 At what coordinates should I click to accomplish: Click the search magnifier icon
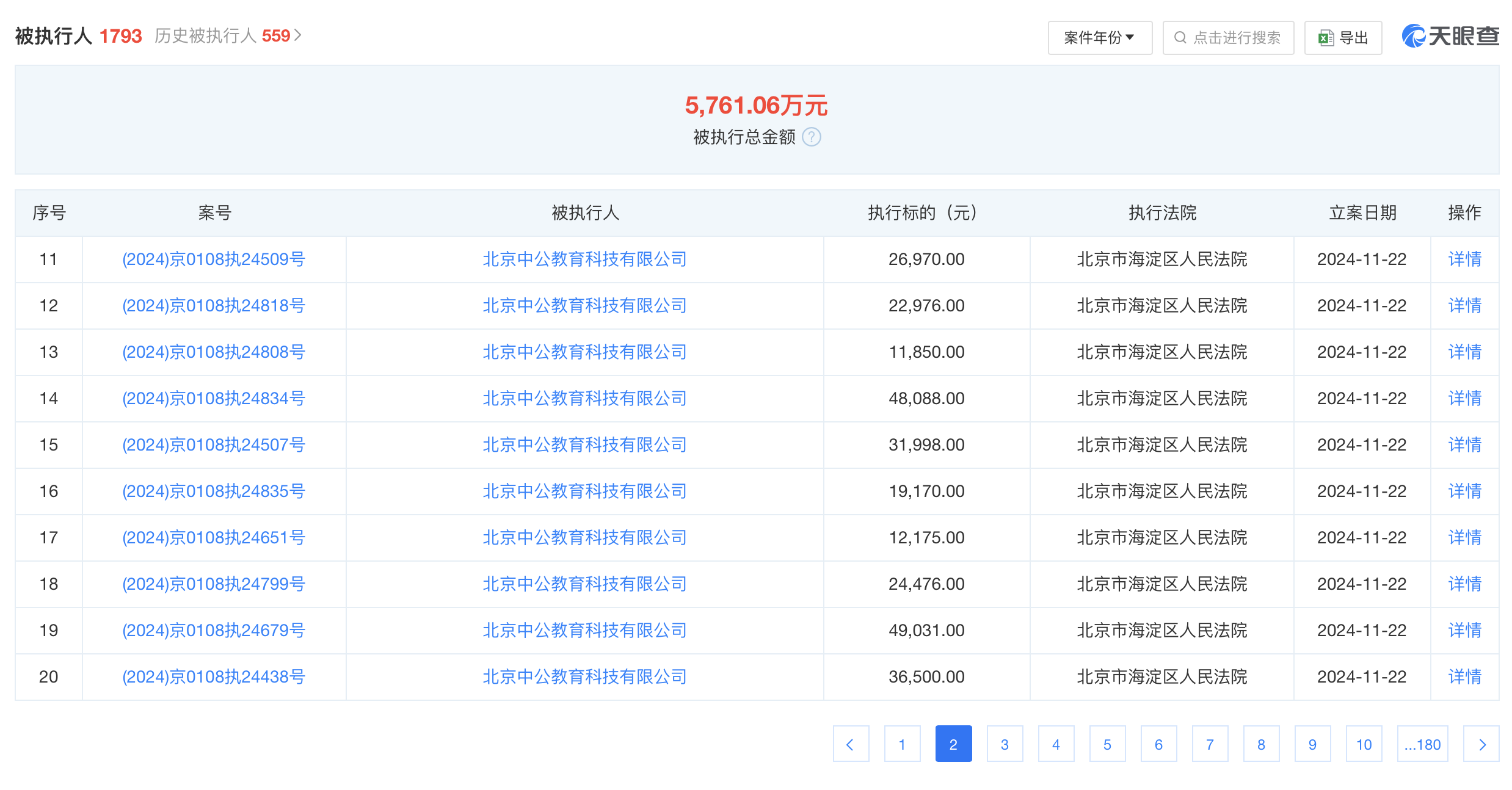click(x=1180, y=38)
